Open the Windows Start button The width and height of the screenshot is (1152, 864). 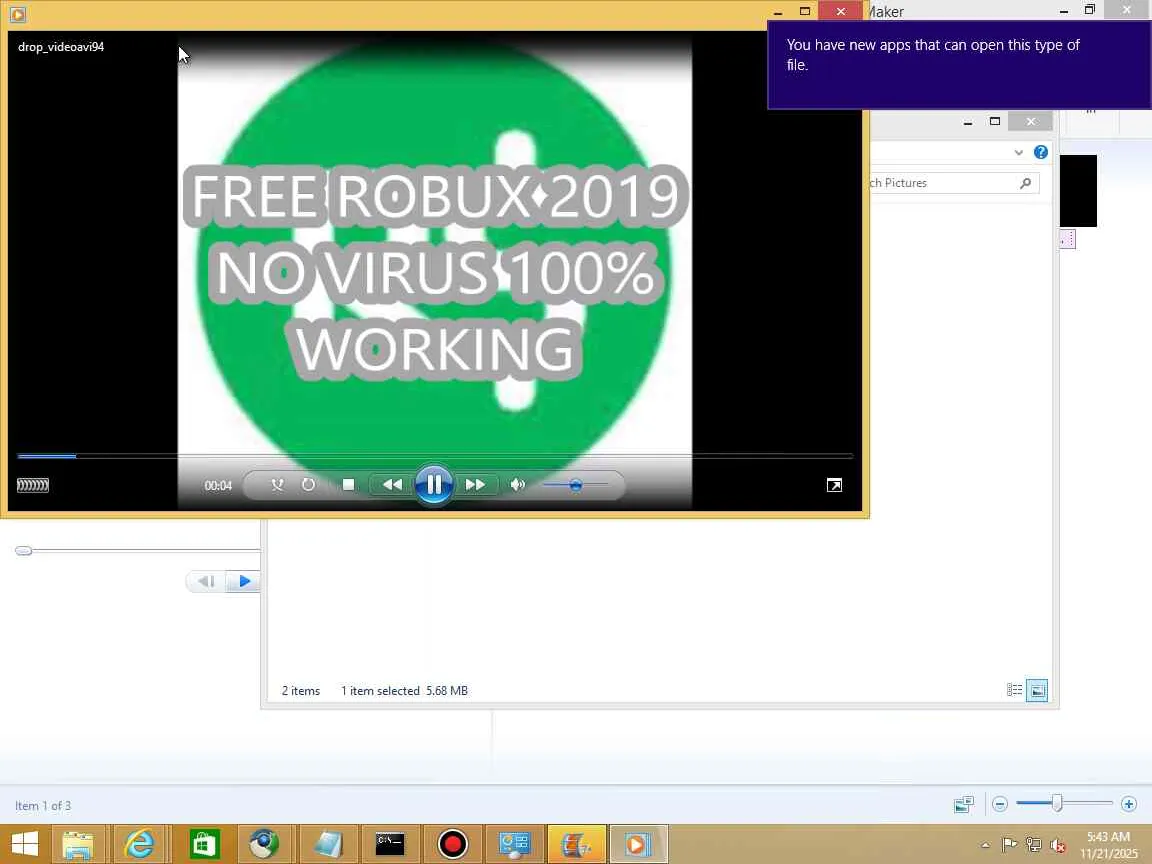point(25,844)
